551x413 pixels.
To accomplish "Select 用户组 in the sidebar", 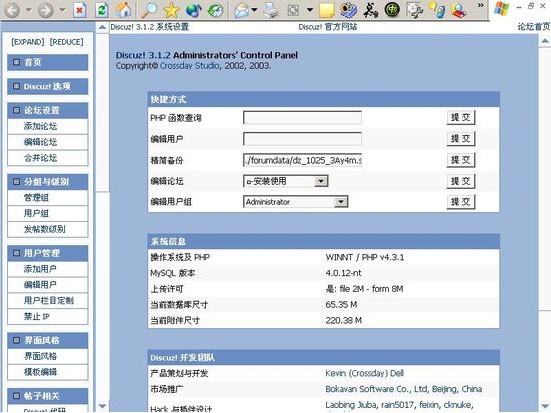I will [47, 213].
